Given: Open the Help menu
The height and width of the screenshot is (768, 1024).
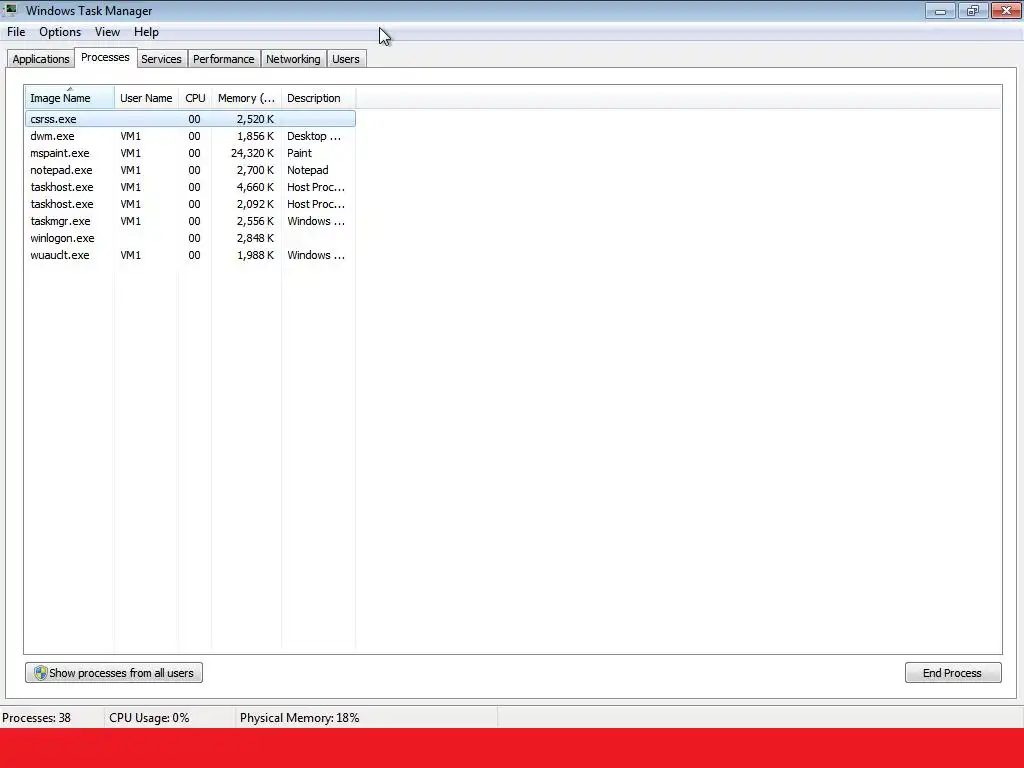Looking at the screenshot, I should 146,32.
